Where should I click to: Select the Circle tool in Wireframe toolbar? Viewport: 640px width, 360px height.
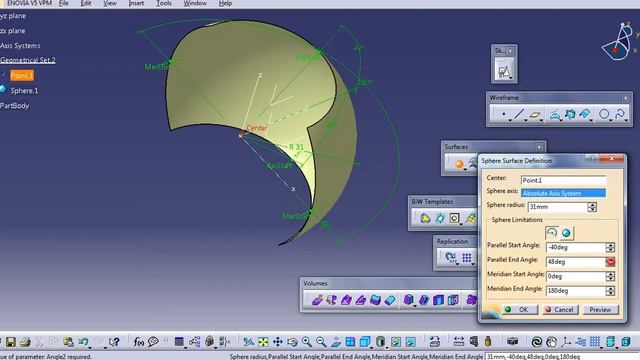[604, 114]
